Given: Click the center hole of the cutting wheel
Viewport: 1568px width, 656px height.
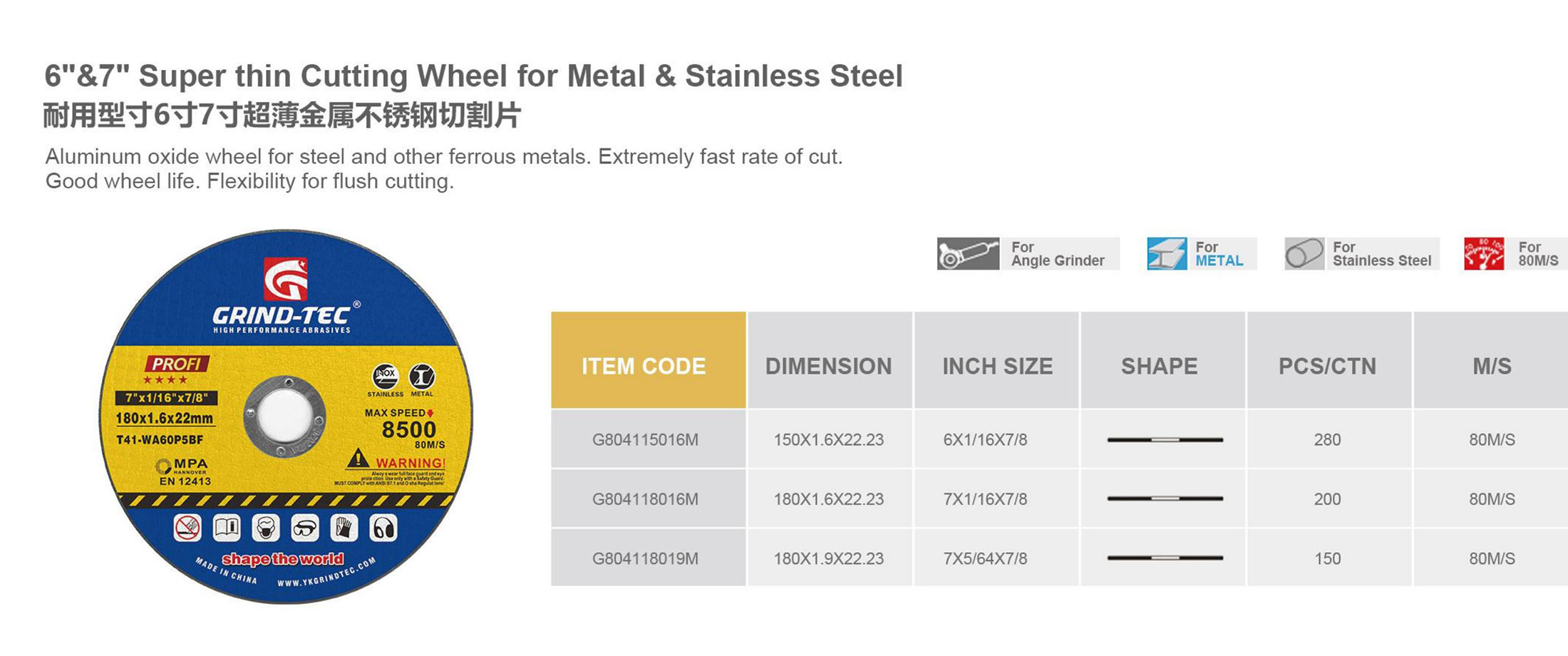Looking at the screenshot, I should coord(284,417).
